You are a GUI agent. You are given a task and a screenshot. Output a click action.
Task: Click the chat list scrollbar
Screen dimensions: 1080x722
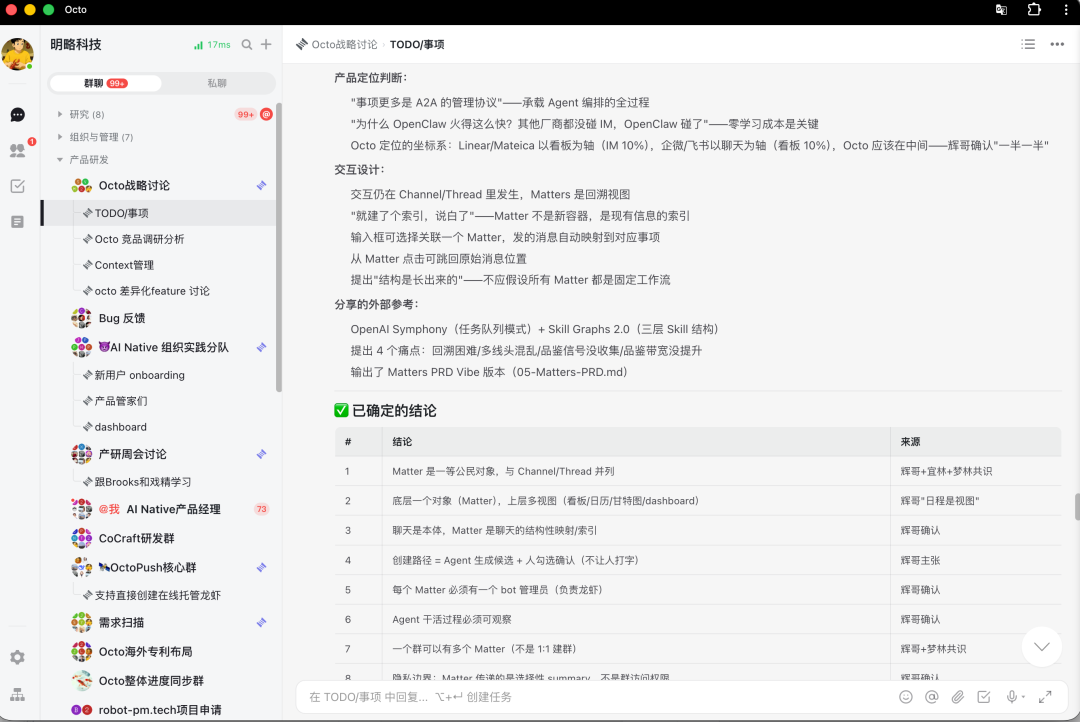coord(279,248)
